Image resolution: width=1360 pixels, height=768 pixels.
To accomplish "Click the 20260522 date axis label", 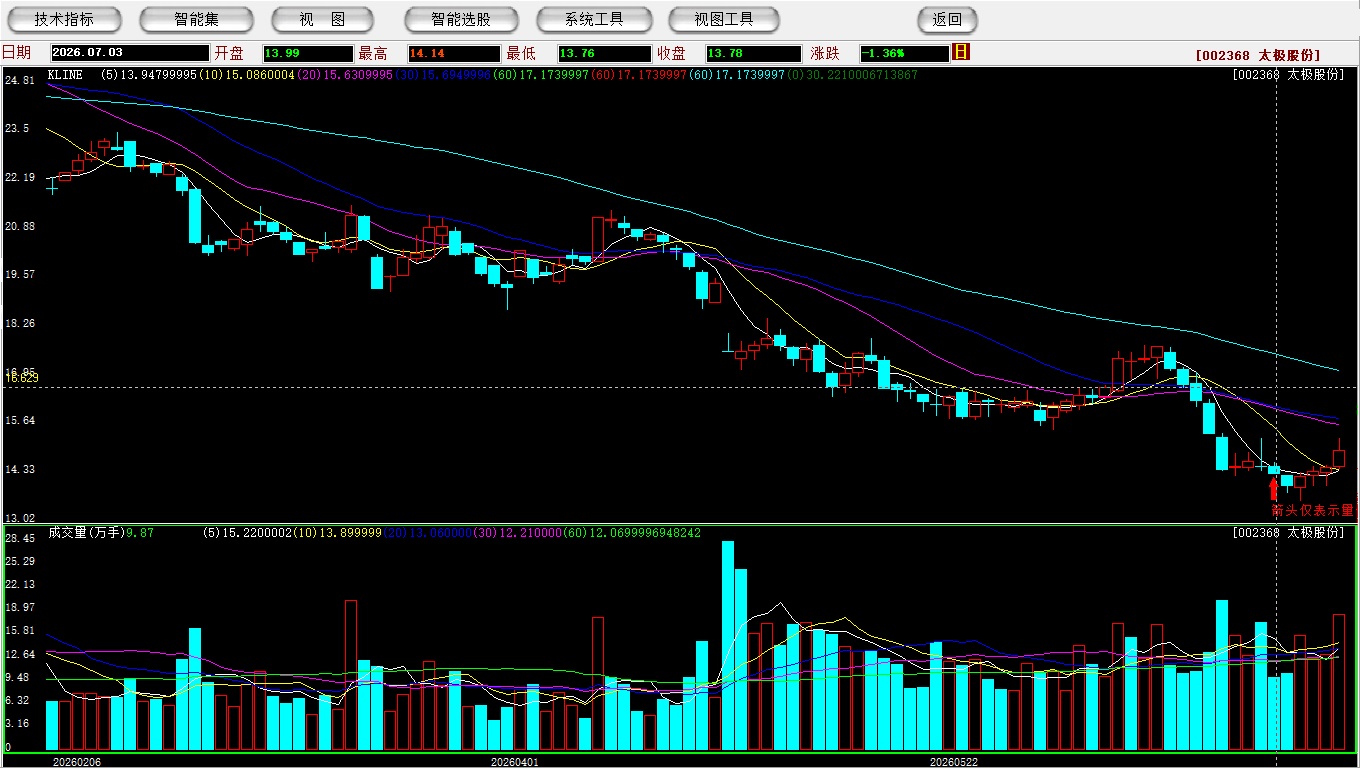I will pos(955,762).
